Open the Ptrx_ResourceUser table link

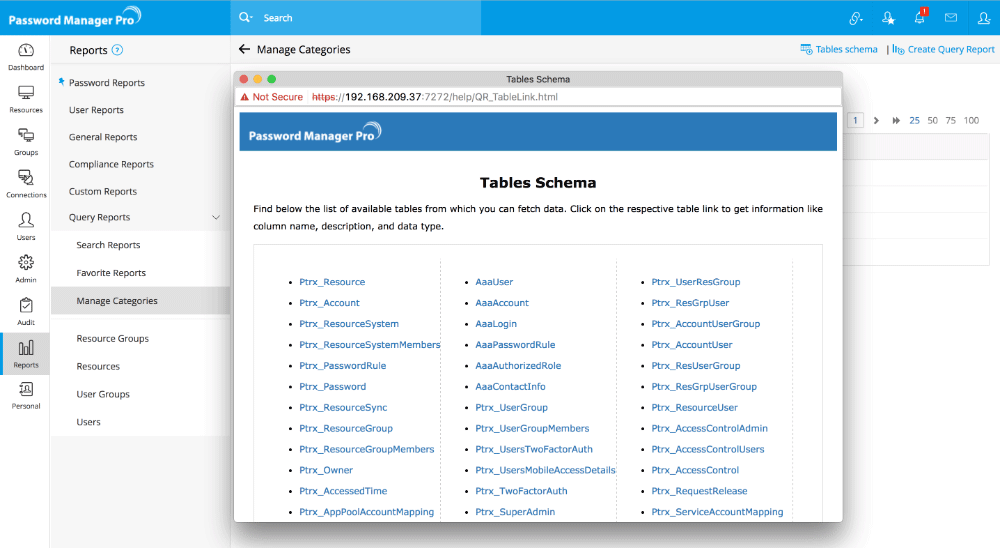tap(694, 408)
